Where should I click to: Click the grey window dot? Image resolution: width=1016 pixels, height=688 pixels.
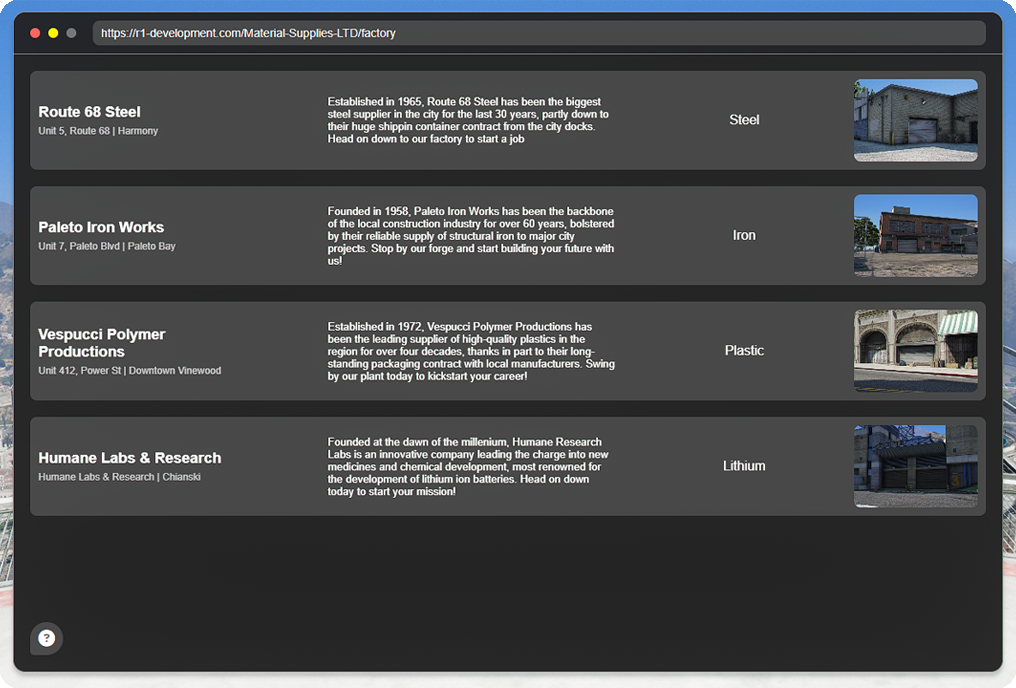[71, 33]
